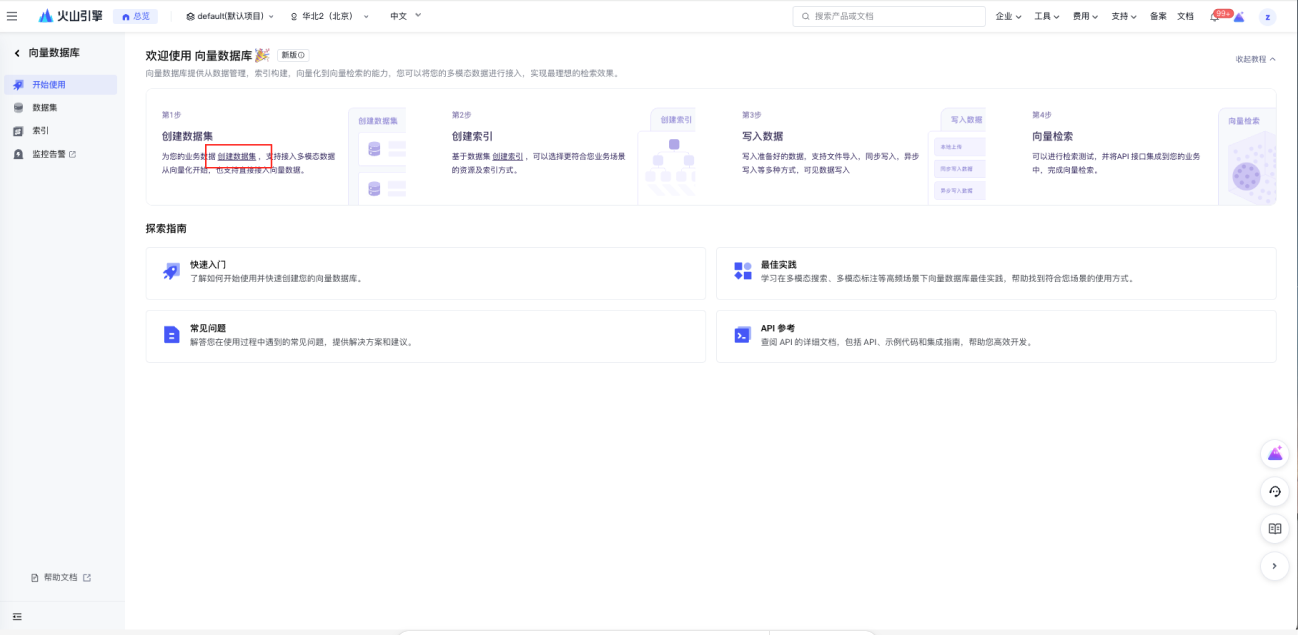Click the 总览 overview button

click(135, 17)
